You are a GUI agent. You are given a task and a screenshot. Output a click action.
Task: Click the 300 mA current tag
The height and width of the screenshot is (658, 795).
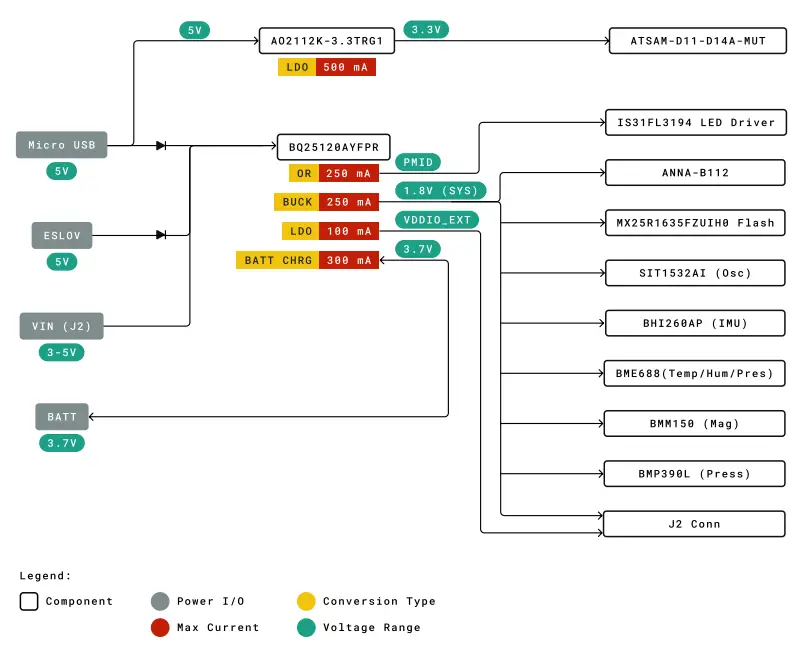(349, 260)
